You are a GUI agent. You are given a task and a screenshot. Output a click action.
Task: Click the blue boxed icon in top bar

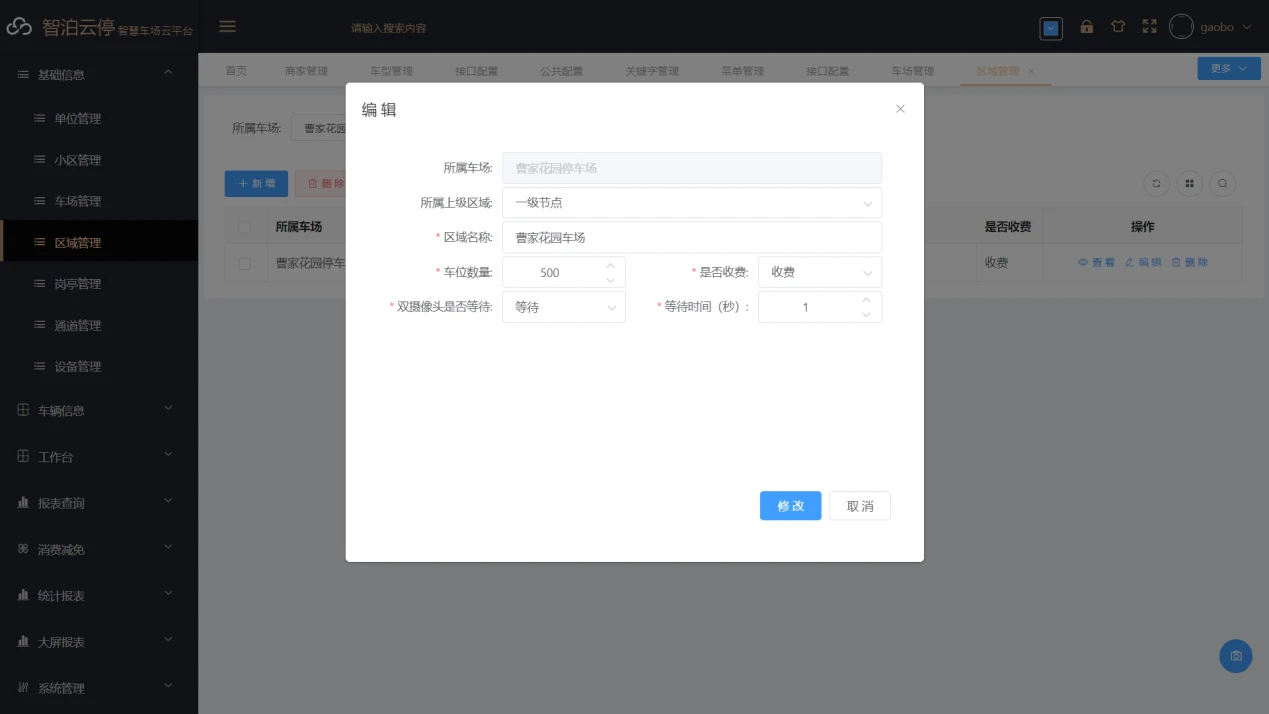pos(1051,28)
